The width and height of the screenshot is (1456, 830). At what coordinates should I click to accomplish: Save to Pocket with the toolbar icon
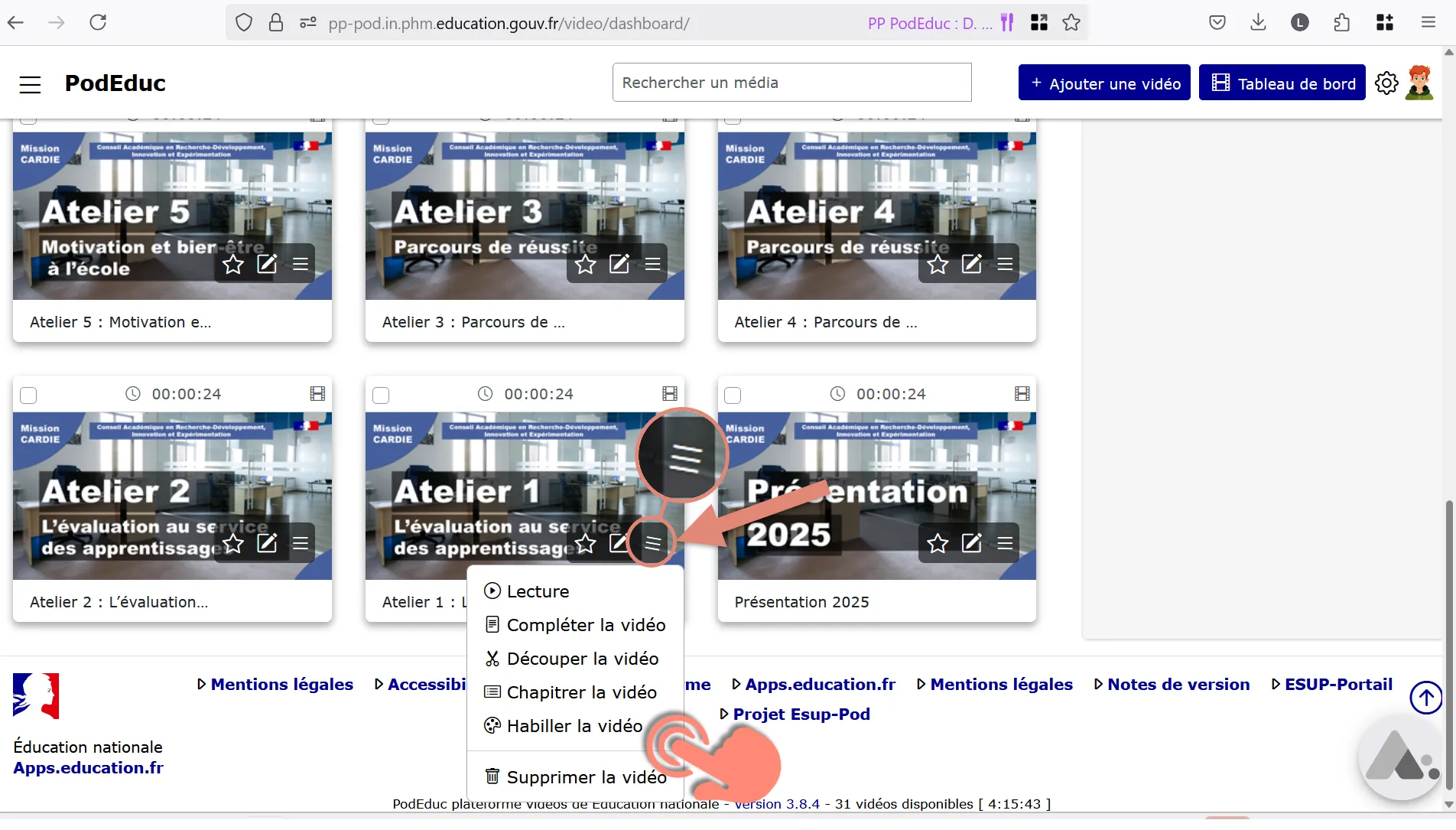(x=1217, y=23)
